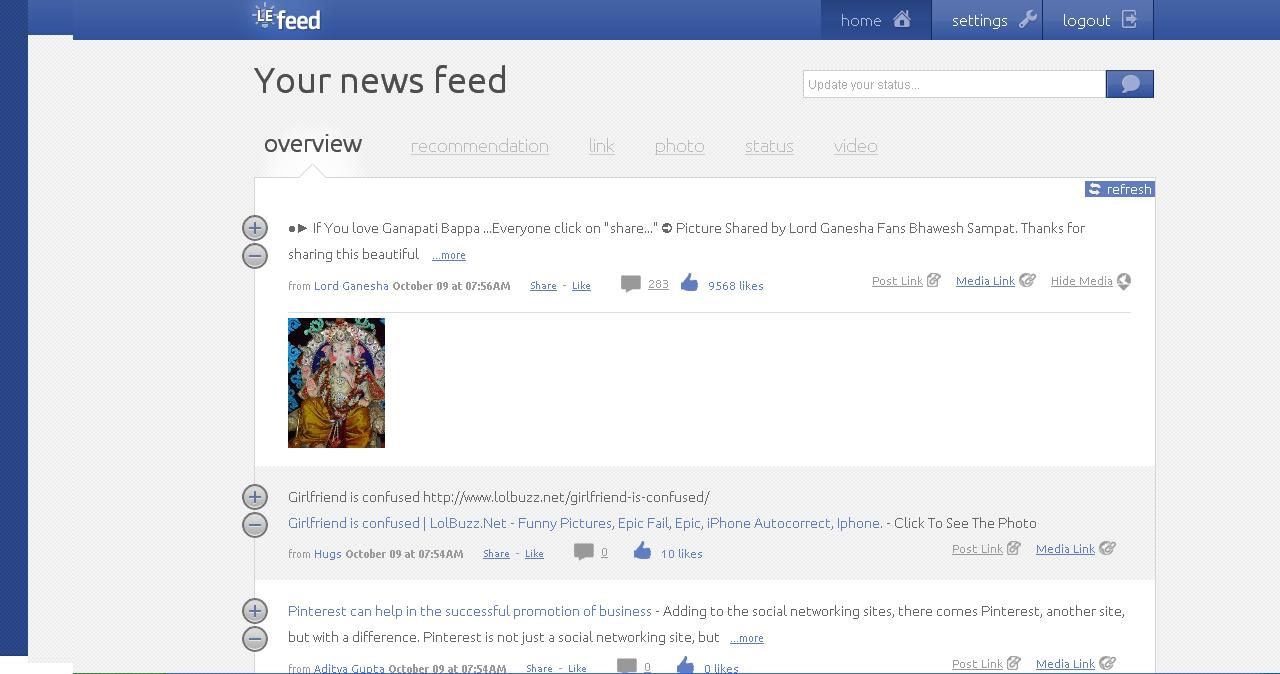Open 283 comments count
The image size is (1280, 674).
coord(658,284)
